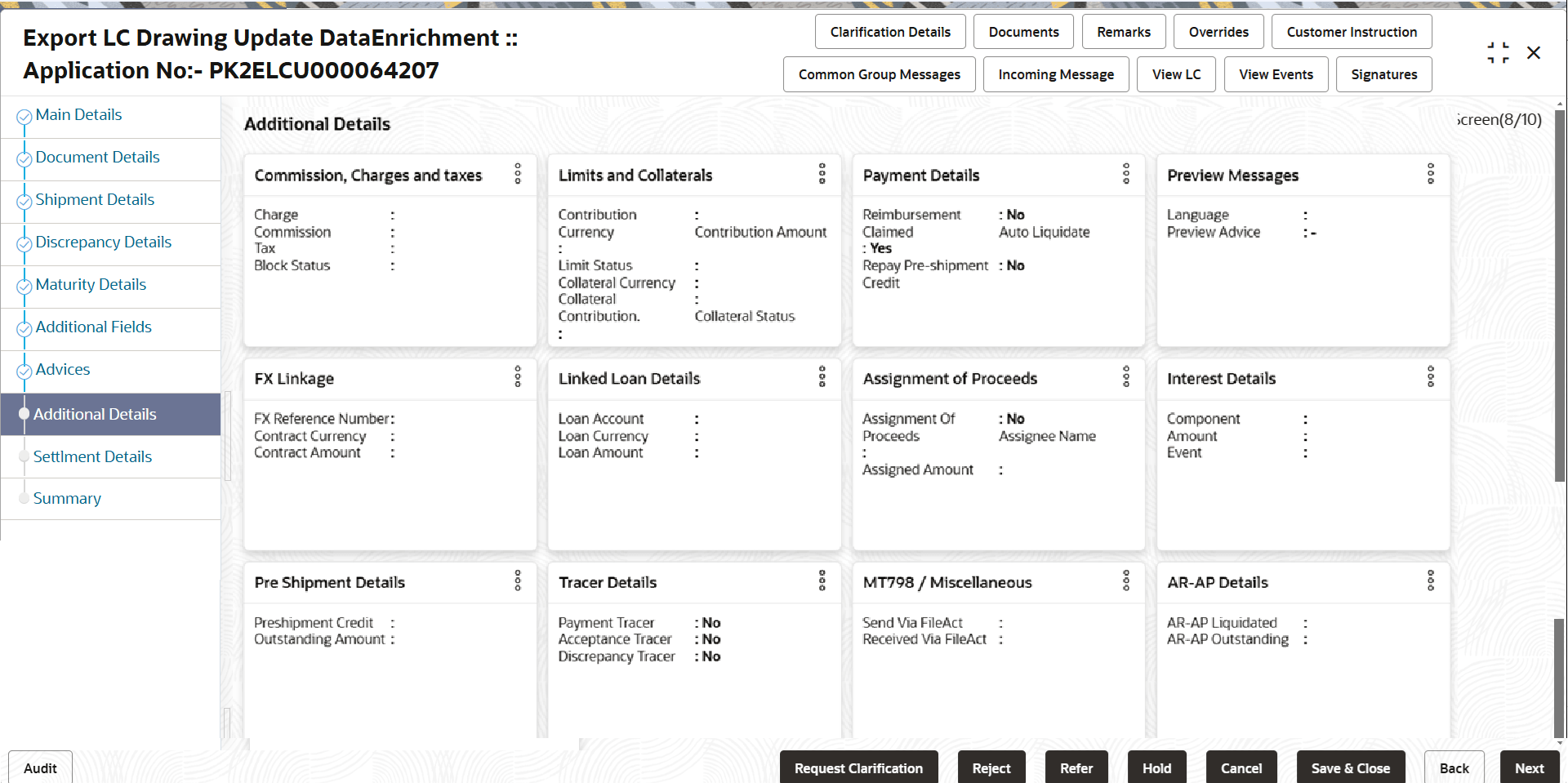Click the Hold button

1156,767
